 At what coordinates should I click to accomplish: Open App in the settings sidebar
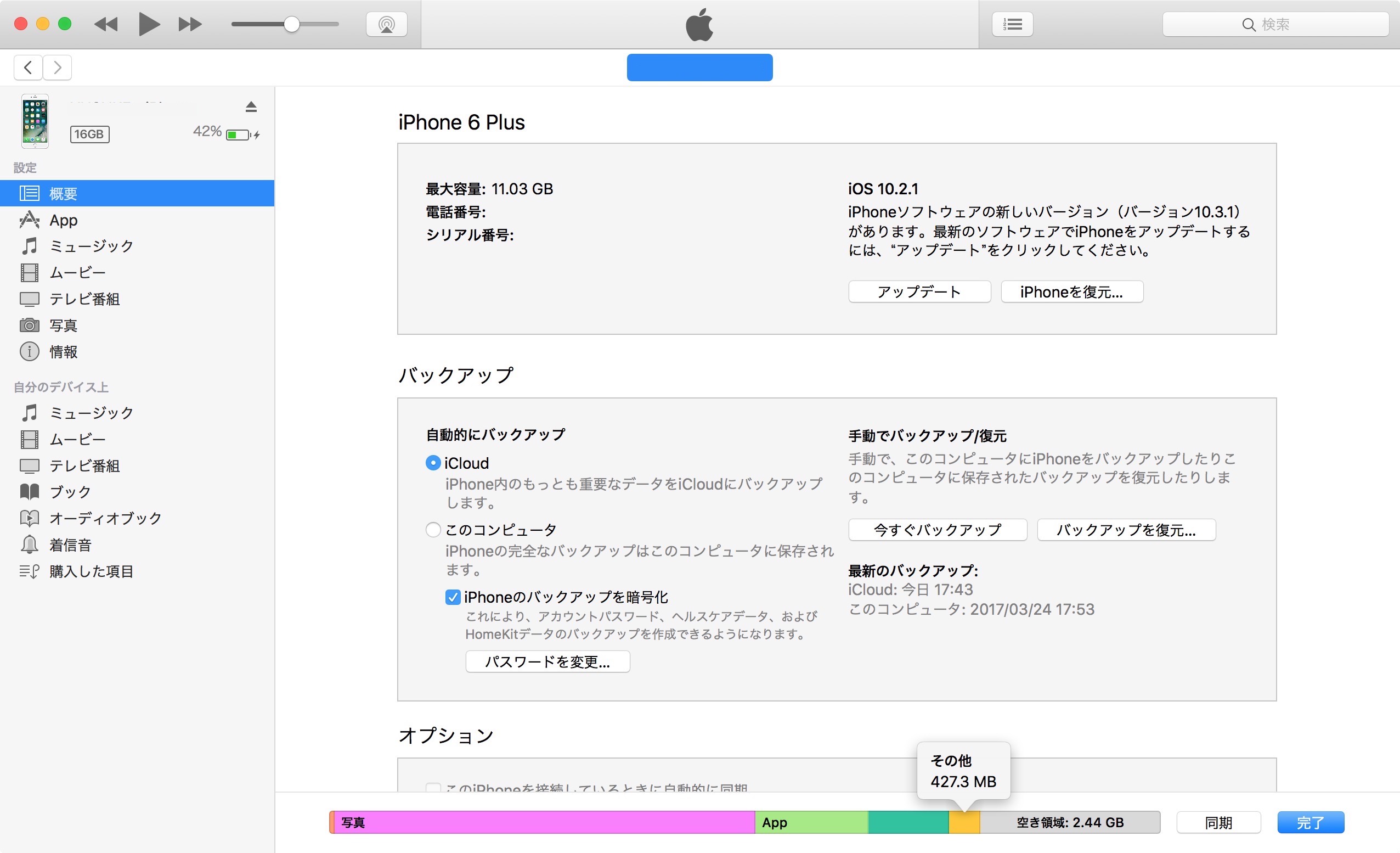(x=137, y=220)
